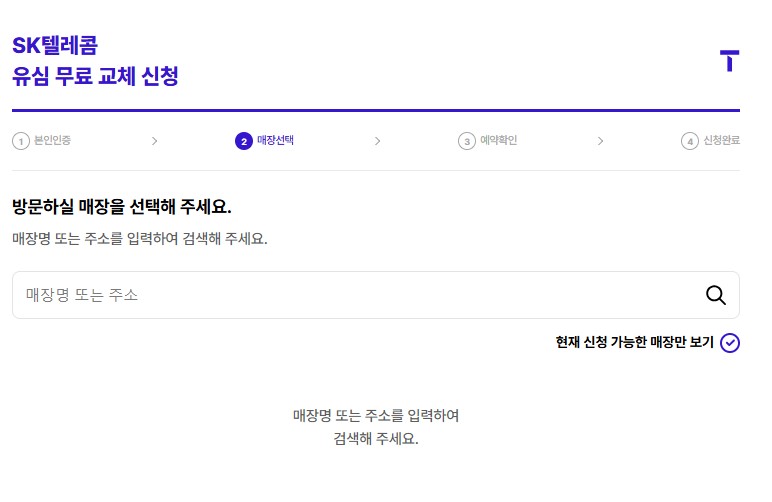
Task: Click the magnifier search icon
Action: (x=715, y=295)
